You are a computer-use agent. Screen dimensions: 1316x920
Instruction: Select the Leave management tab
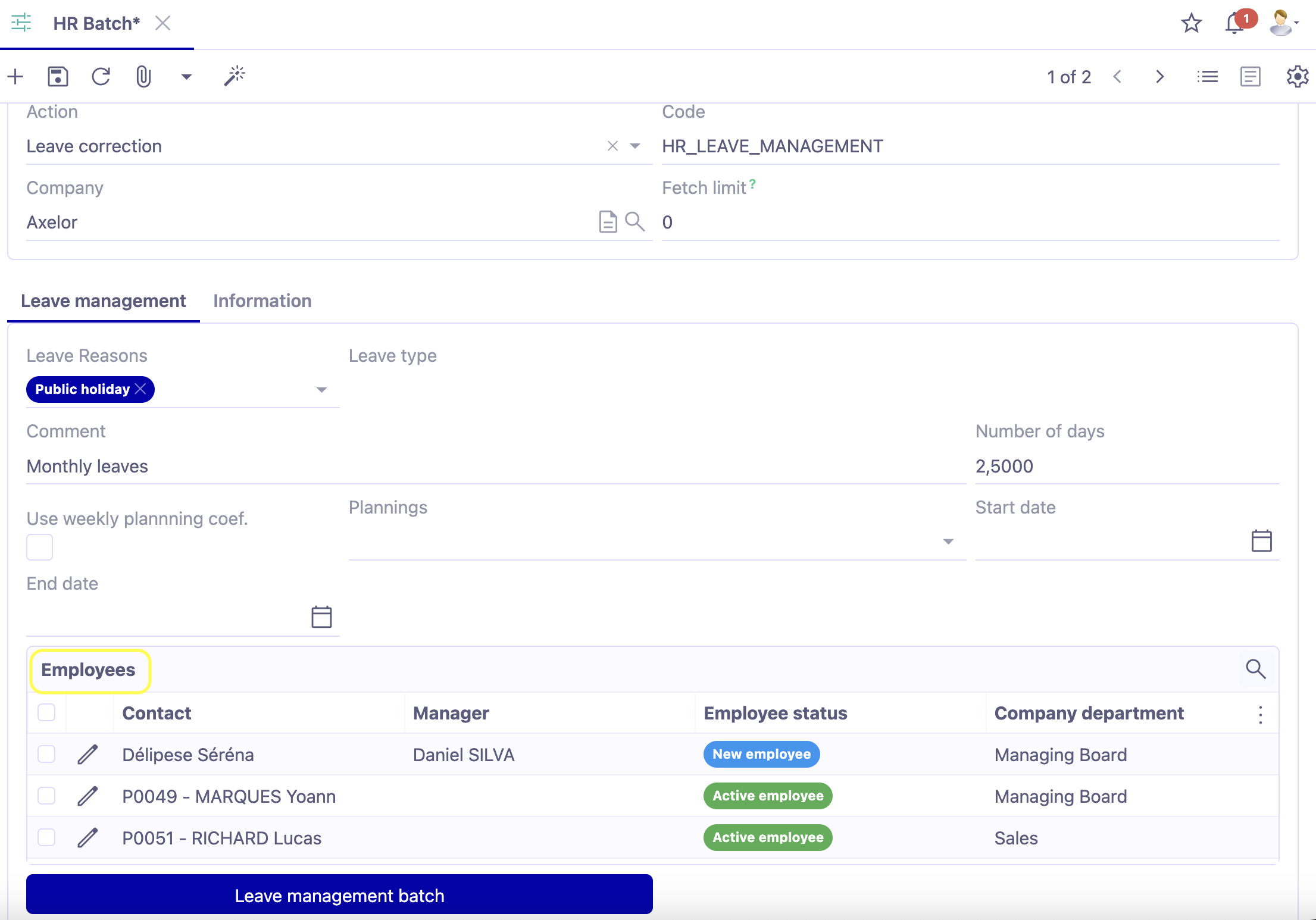104,301
